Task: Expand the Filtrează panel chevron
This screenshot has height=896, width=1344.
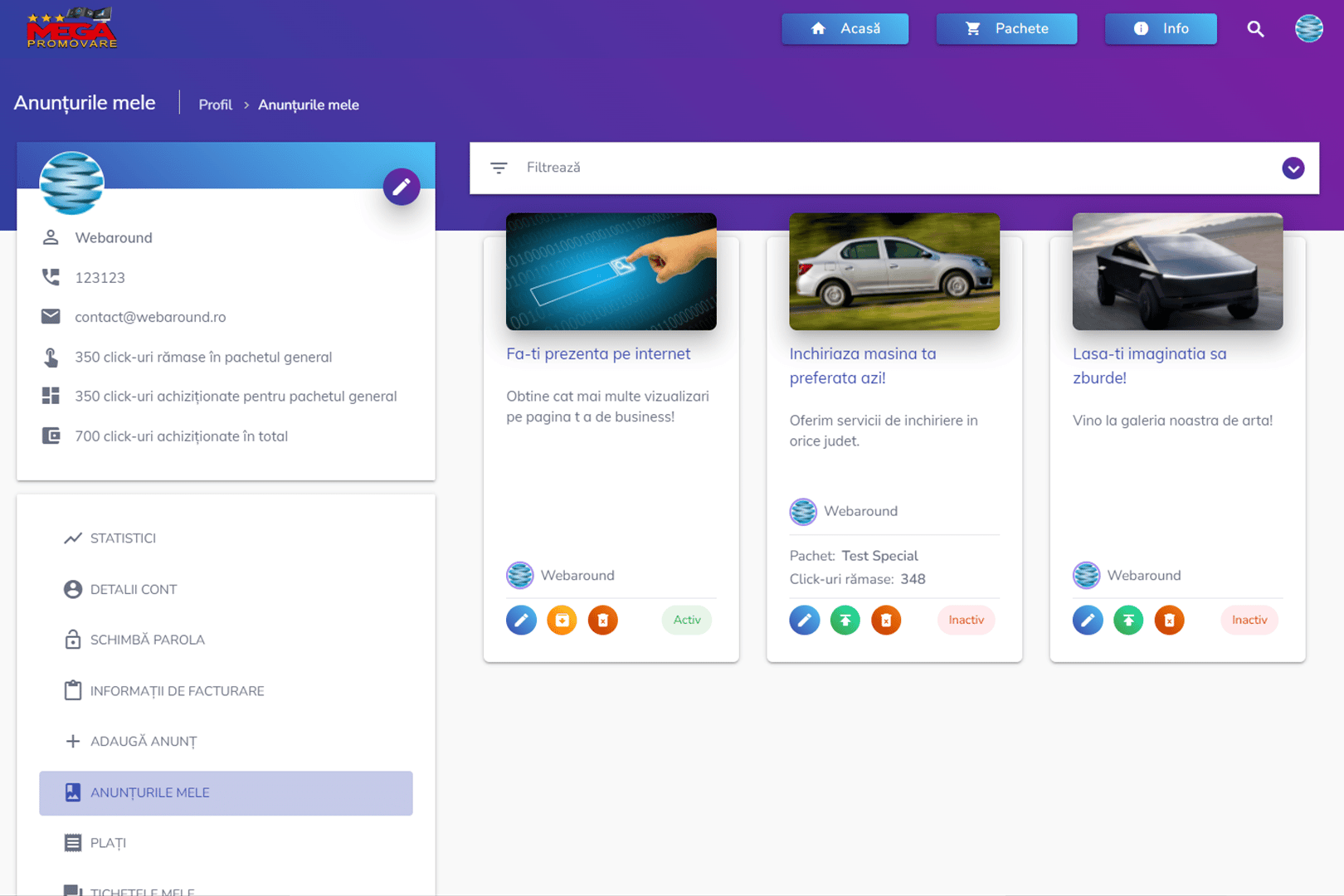Action: [x=1293, y=168]
